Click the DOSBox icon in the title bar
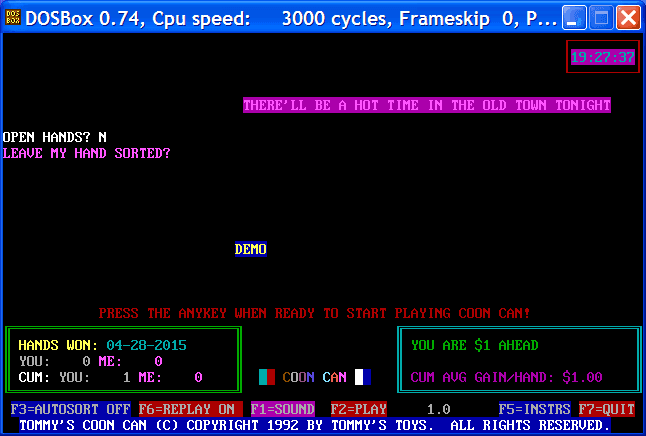Image resolution: width=646 pixels, height=436 pixels. (13, 18)
